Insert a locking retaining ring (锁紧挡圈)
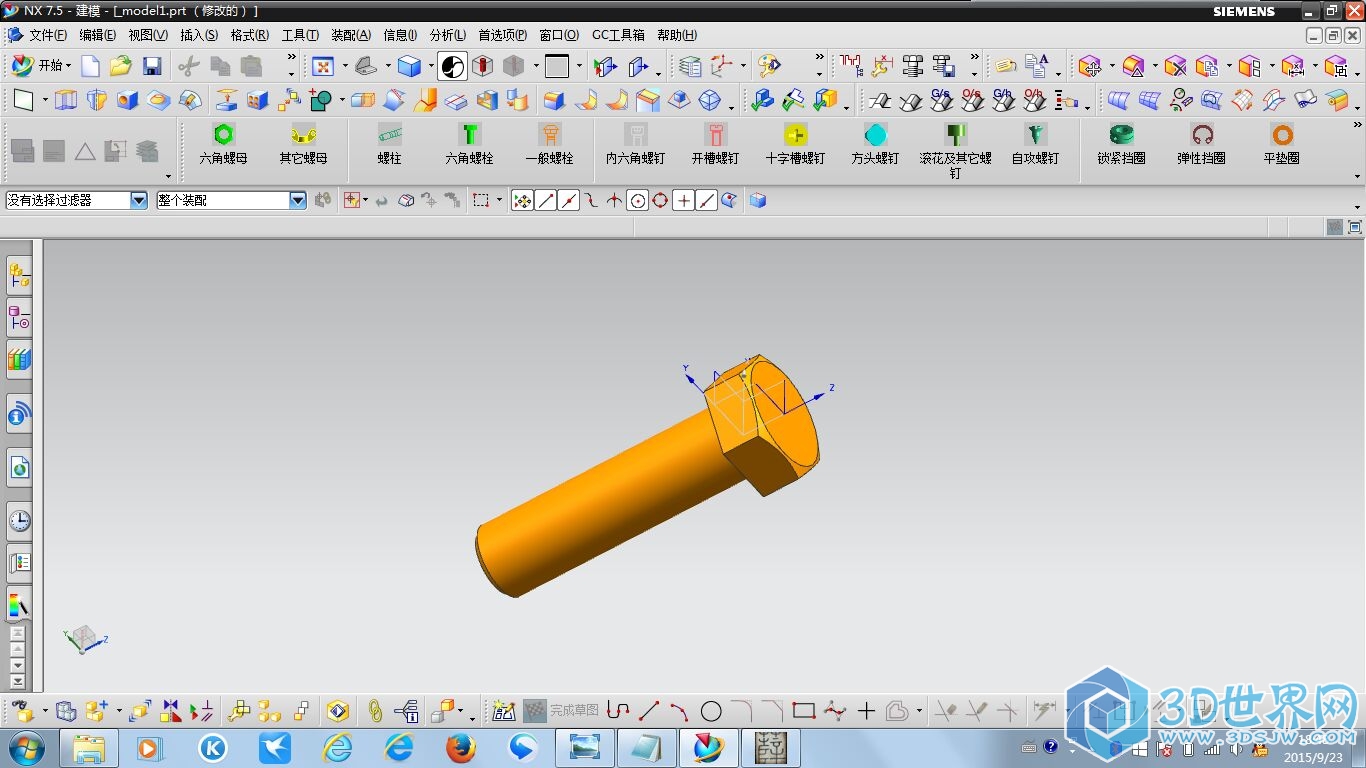This screenshot has width=1366, height=768. 1121,145
